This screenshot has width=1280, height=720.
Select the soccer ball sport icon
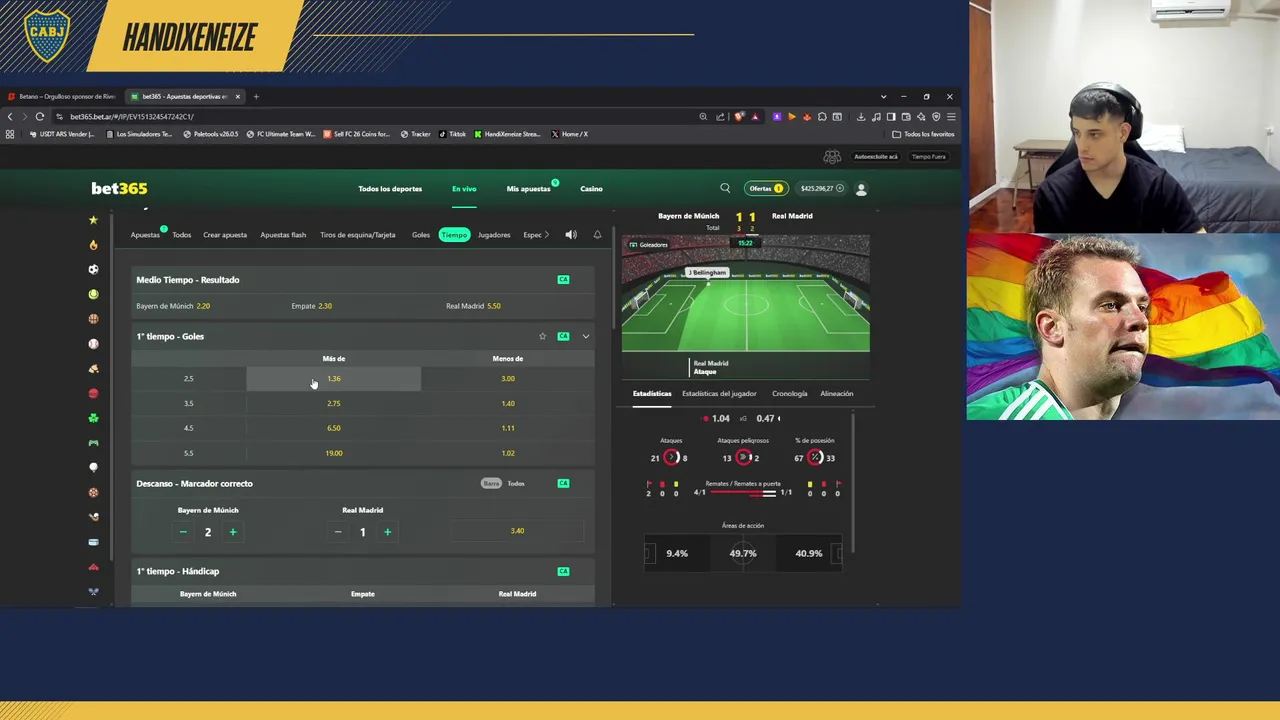point(93,269)
